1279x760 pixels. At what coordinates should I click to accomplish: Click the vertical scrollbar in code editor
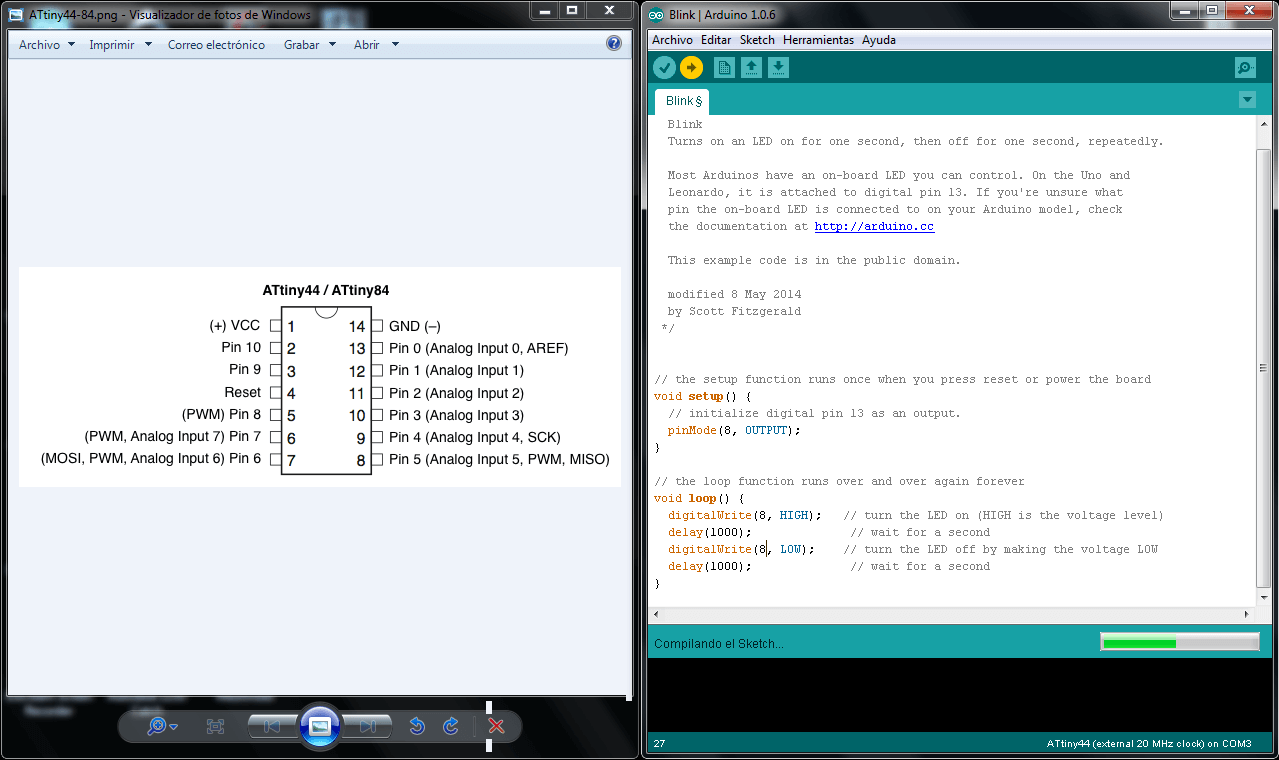coord(1263,370)
